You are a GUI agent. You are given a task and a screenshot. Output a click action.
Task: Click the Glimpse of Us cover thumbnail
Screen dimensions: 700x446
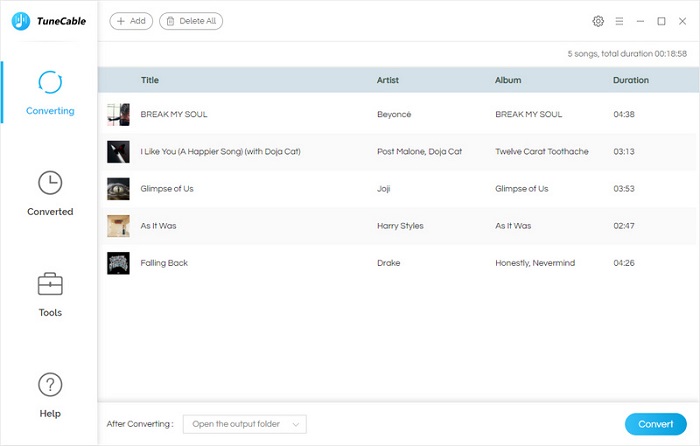pyautogui.click(x=118, y=188)
